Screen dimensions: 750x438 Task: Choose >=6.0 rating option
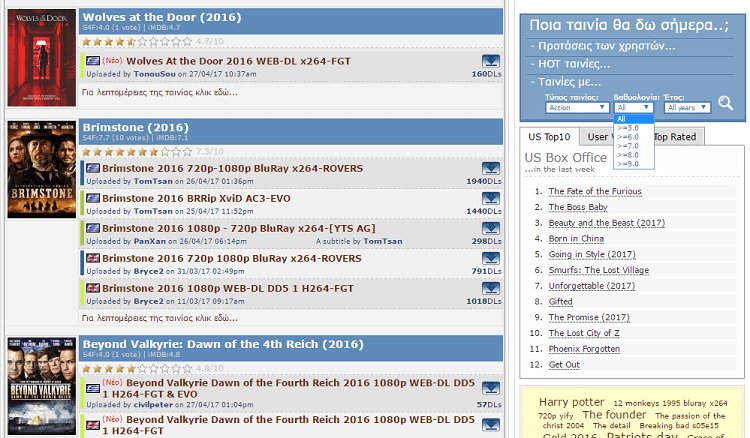[633, 137]
